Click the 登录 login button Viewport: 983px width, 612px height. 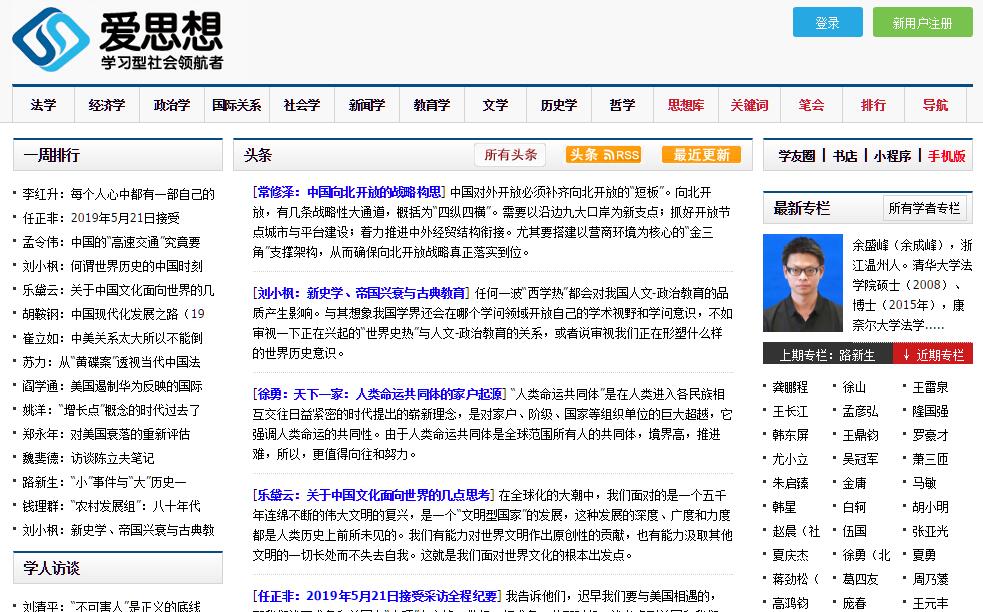(827, 23)
